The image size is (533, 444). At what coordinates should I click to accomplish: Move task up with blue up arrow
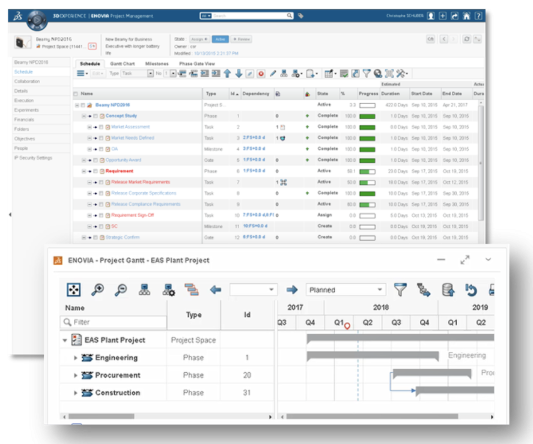[227, 73]
